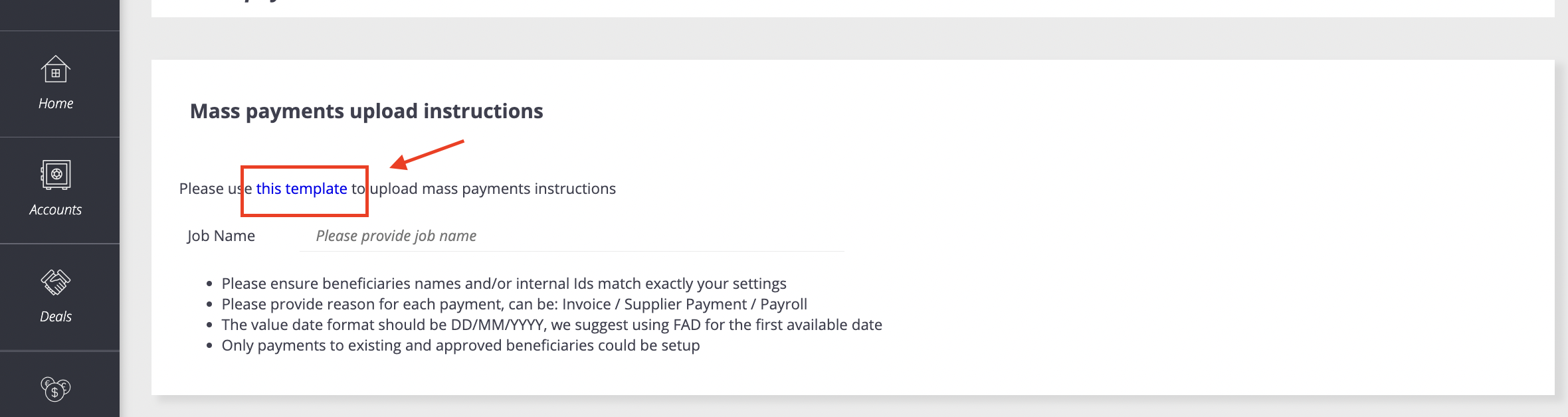Click the currency coins sidebar icon

pos(56,389)
